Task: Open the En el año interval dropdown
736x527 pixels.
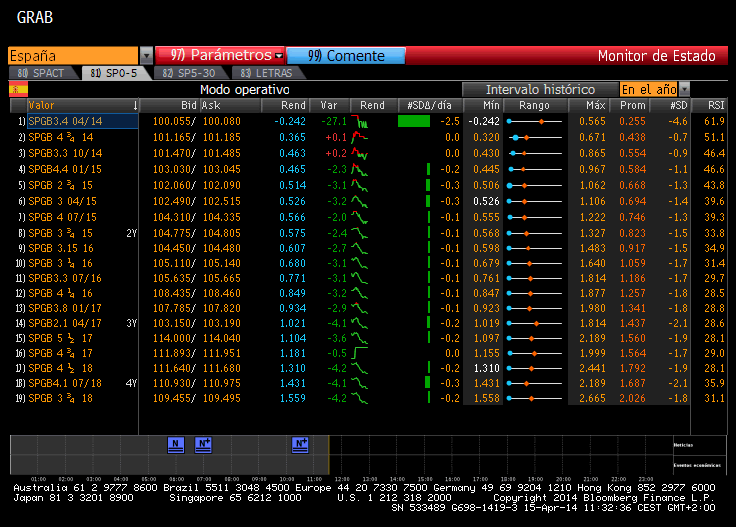Action: coord(684,89)
